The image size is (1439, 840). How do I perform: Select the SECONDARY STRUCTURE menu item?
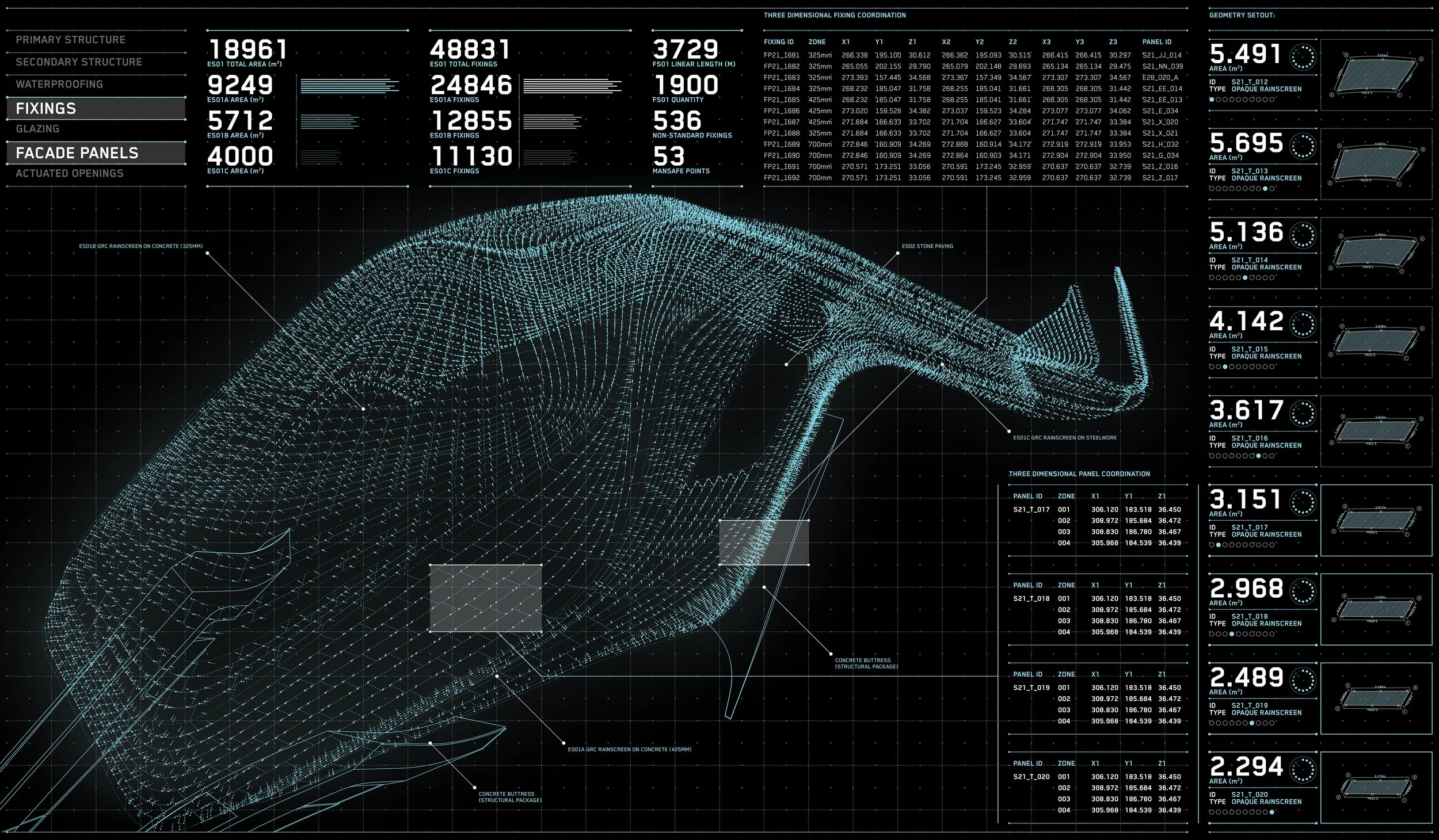79,62
